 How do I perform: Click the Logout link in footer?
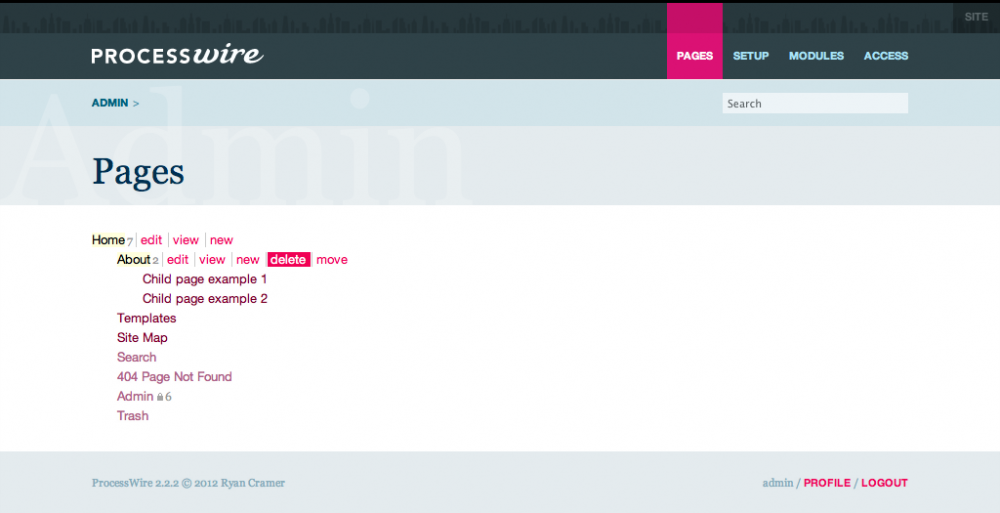(x=884, y=483)
